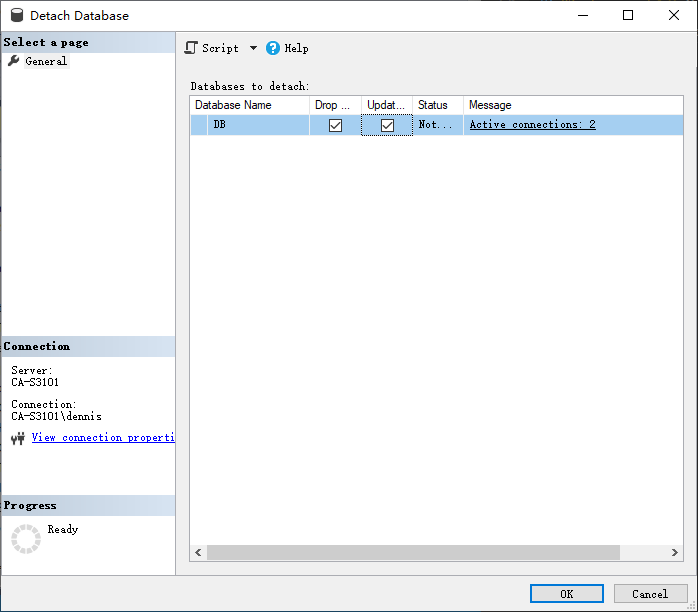Open the Active connections: 2 link
Screen dimensions: 698x612
tap(532, 125)
